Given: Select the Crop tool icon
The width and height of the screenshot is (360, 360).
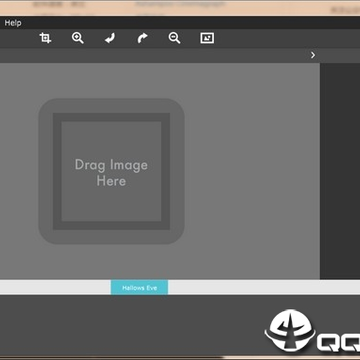Looking at the screenshot, I should point(45,38).
